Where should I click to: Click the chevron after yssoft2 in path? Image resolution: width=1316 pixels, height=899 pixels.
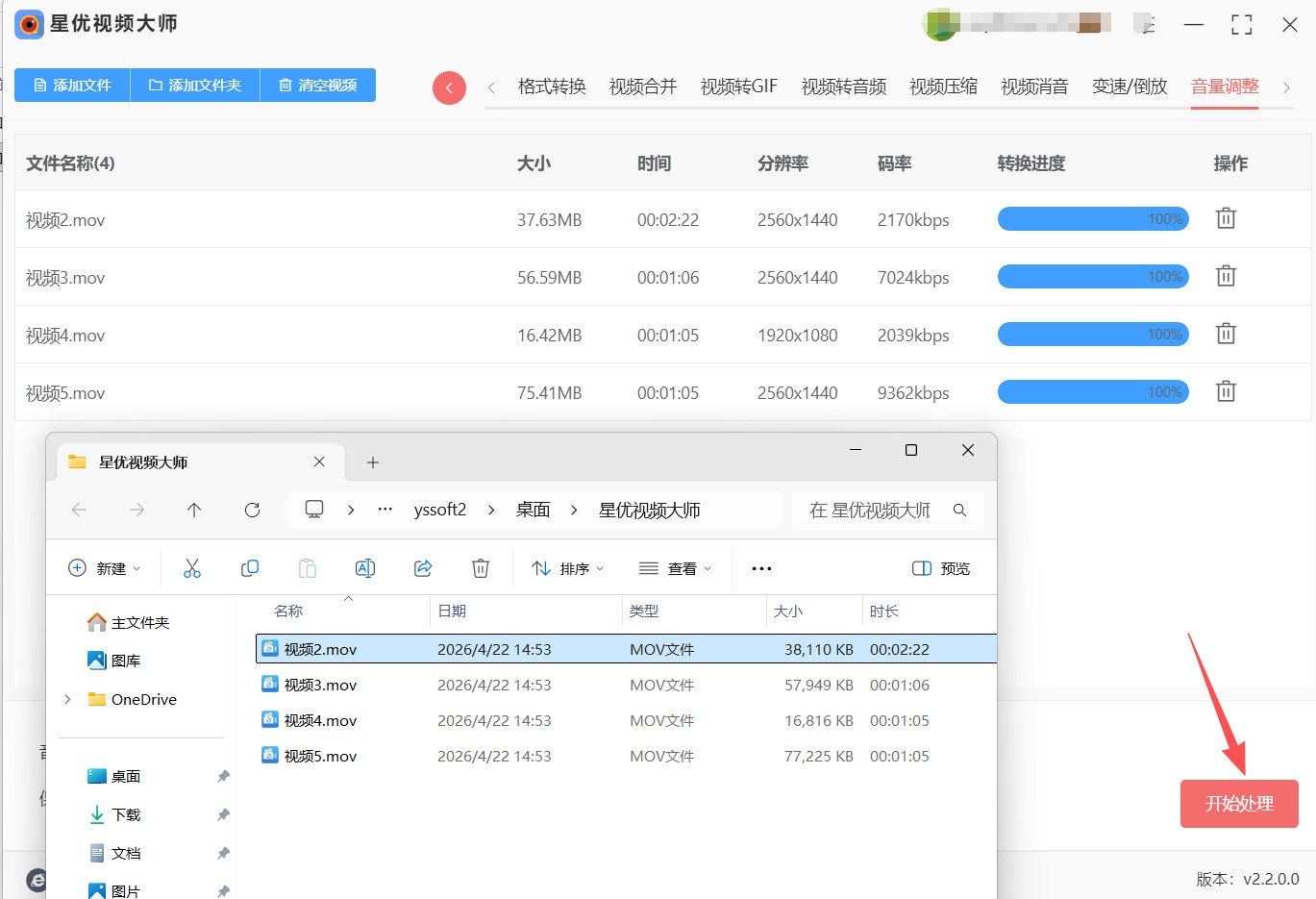click(491, 510)
